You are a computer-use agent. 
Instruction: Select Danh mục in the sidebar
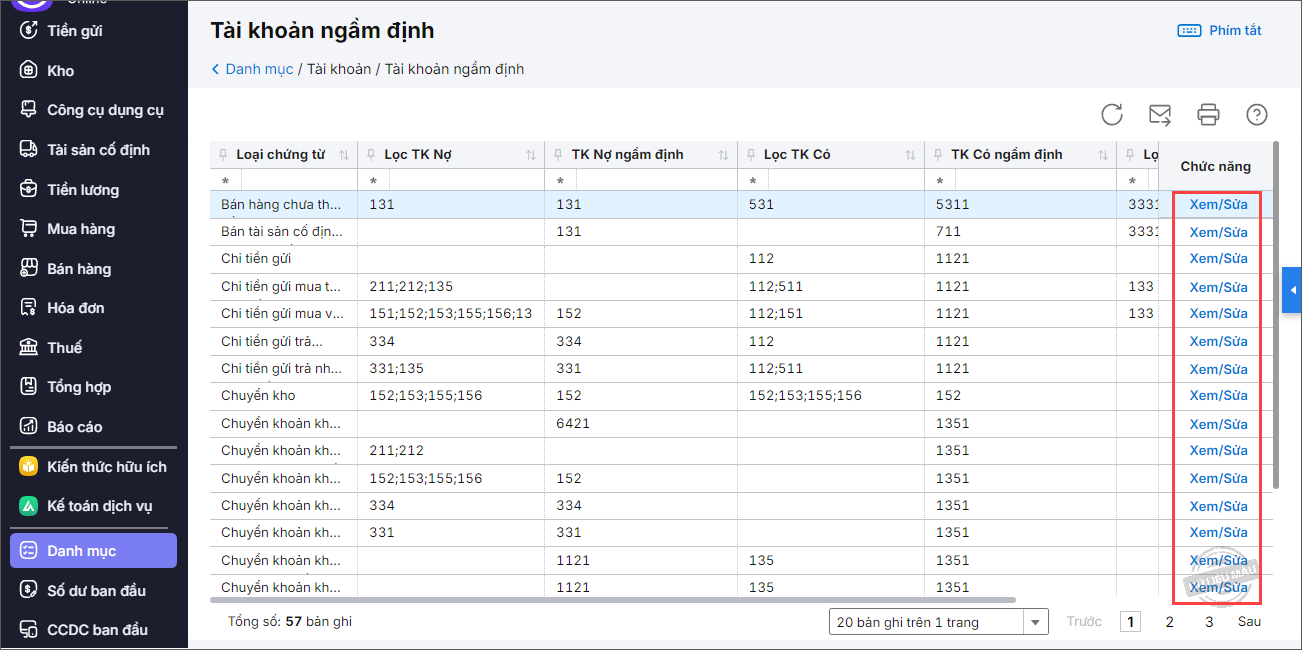[93, 551]
